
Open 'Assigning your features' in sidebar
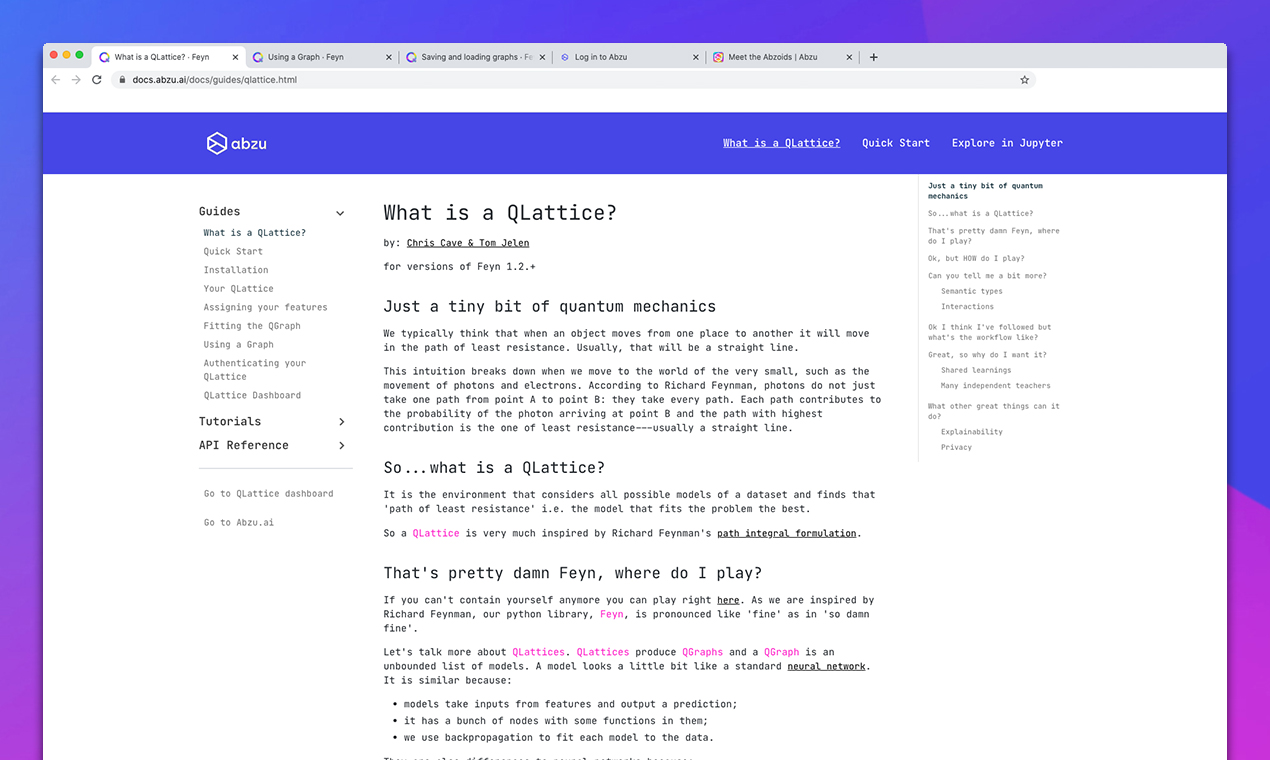point(265,308)
